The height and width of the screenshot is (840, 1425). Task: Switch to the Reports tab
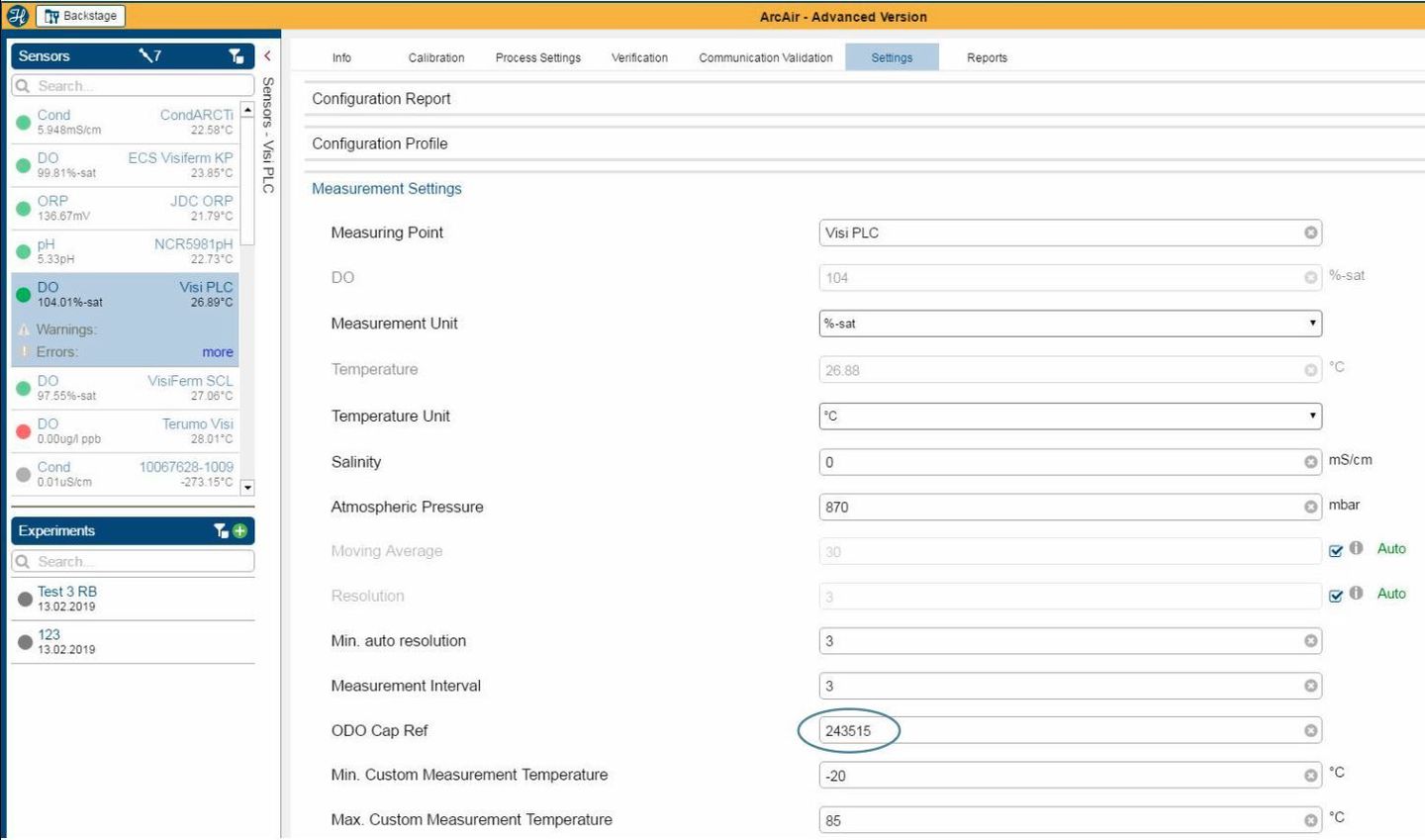pos(987,57)
